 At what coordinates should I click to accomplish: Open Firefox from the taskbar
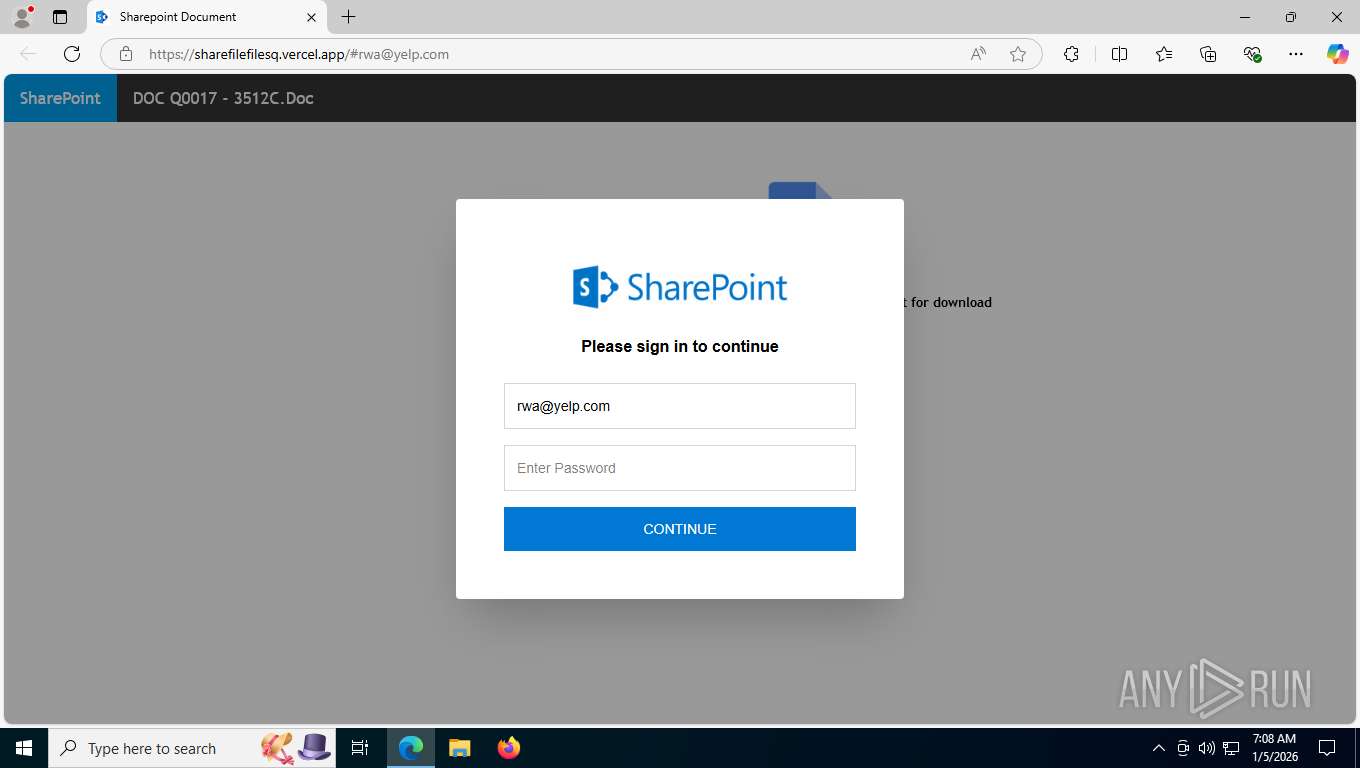tap(509, 748)
